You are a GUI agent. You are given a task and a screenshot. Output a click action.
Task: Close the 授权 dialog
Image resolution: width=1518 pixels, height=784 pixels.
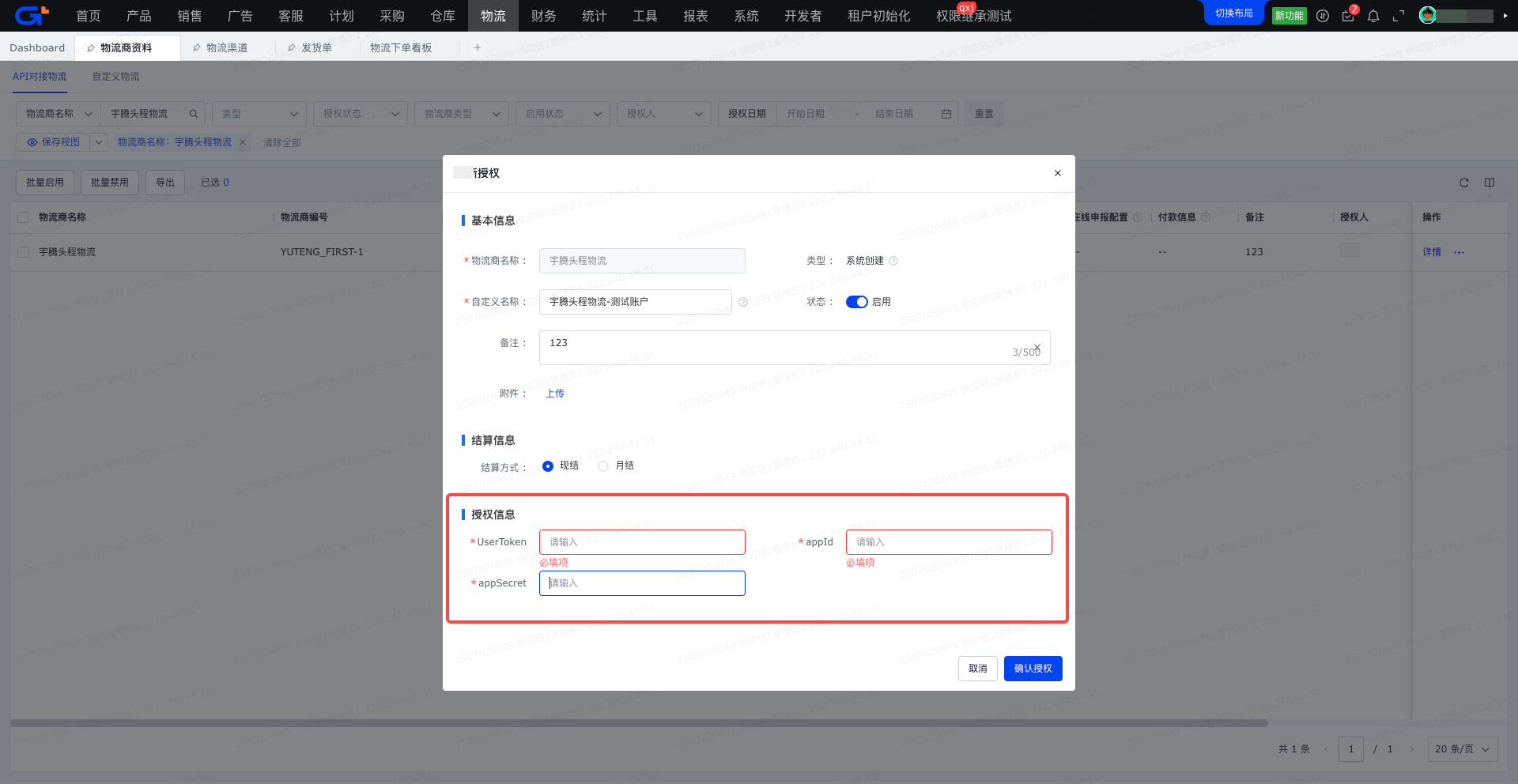click(1058, 173)
